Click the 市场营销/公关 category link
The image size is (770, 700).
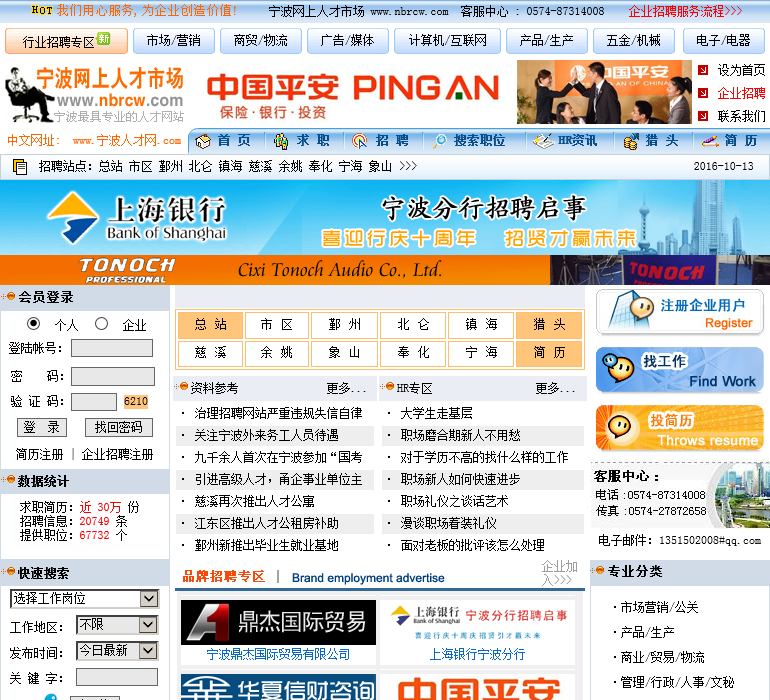pos(660,608)
